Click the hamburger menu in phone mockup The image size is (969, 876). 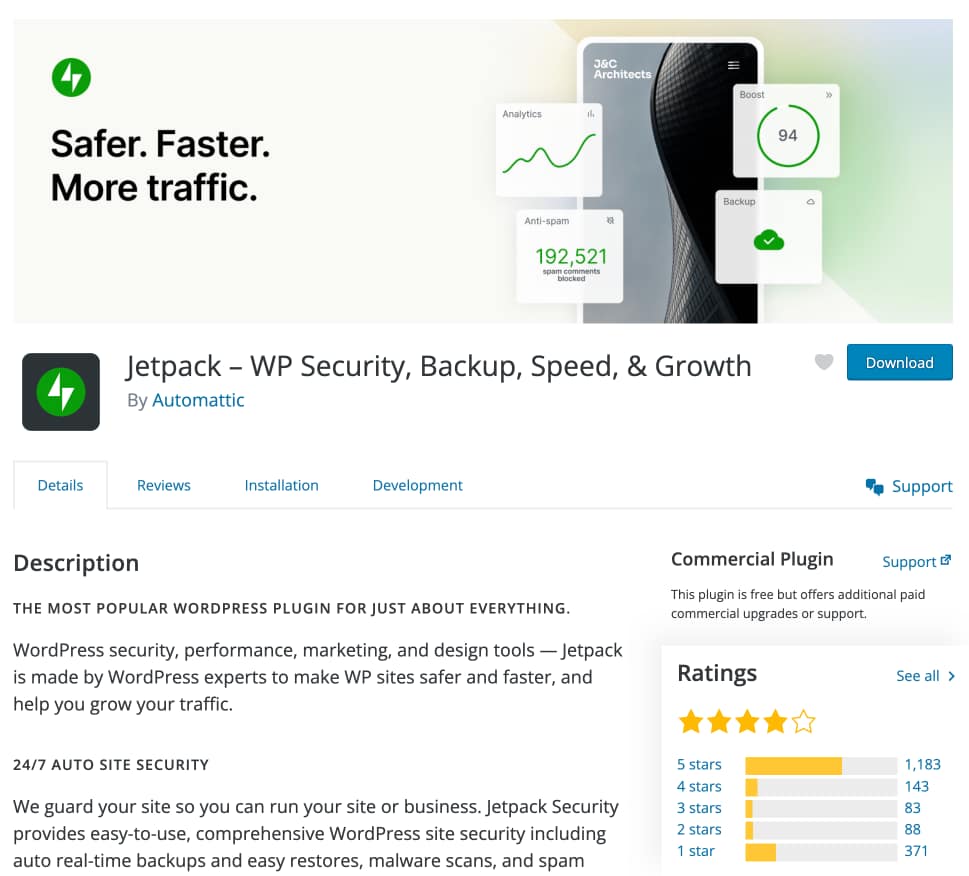734,65
